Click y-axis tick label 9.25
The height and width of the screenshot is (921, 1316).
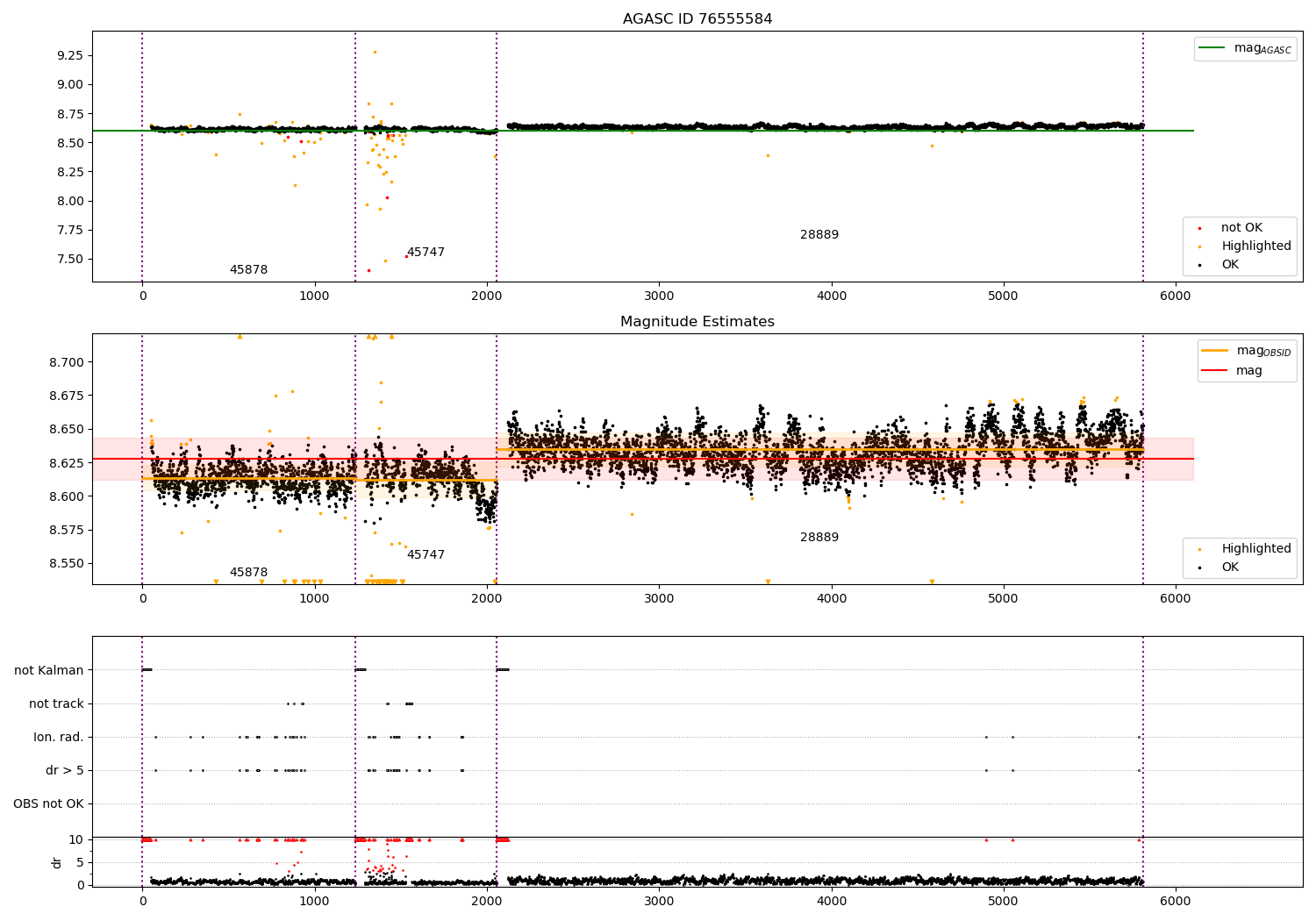(69, 55)
